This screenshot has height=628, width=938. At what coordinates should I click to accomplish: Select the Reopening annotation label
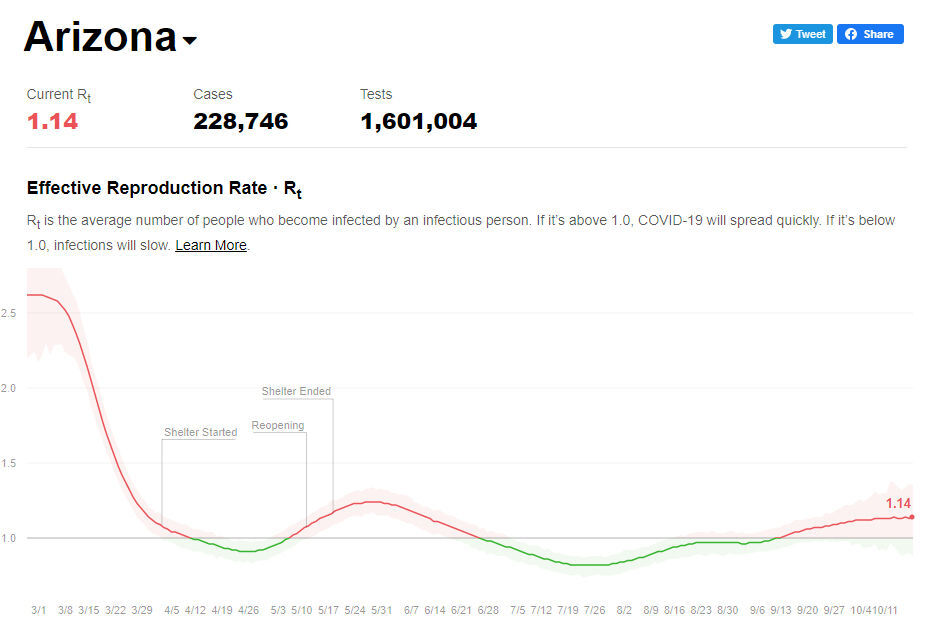pos(278,425)
